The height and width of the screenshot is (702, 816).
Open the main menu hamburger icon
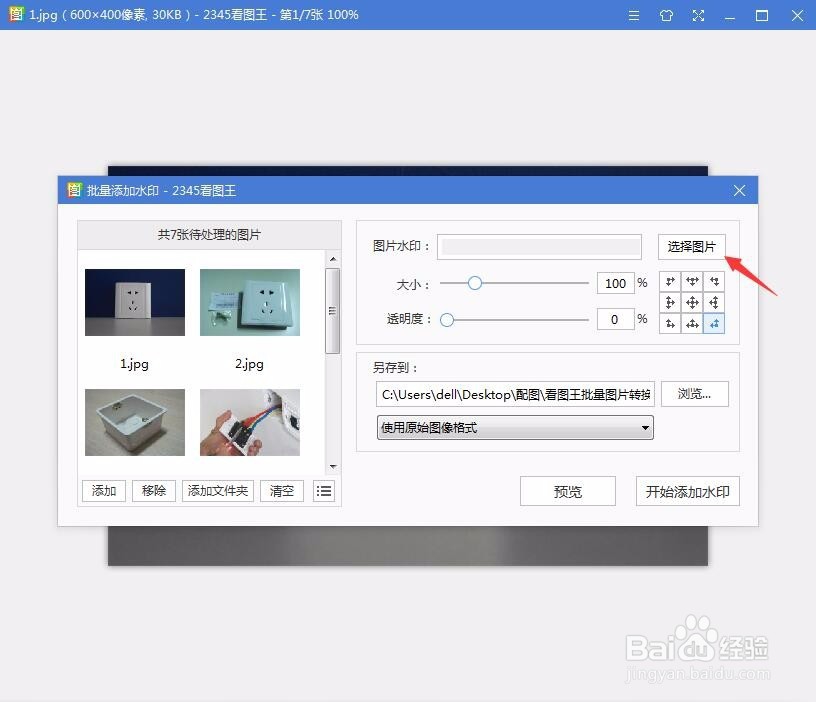coord(633,16)
